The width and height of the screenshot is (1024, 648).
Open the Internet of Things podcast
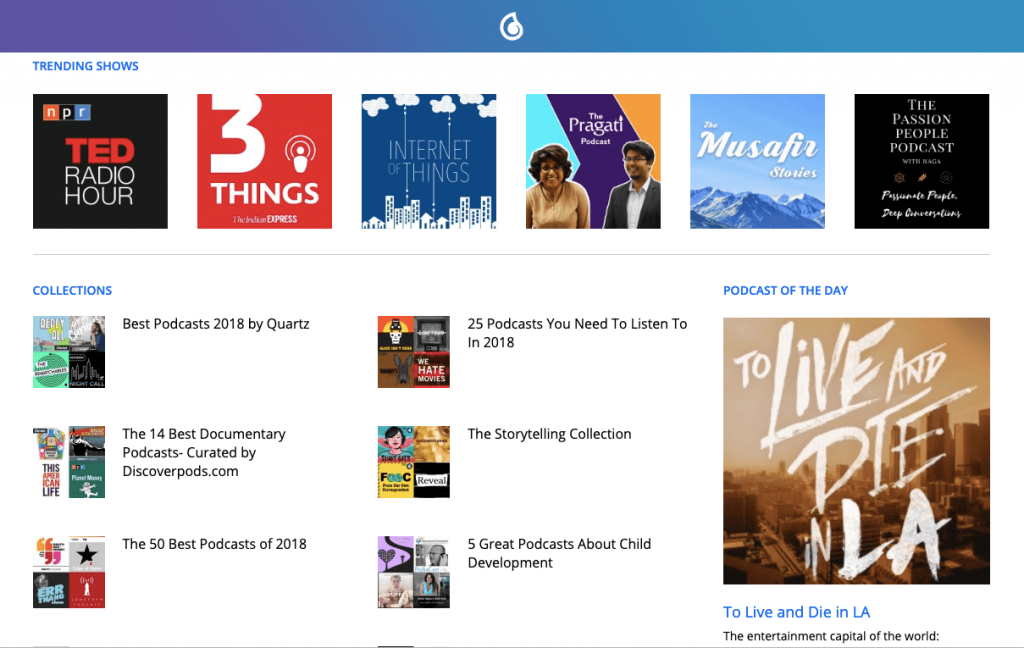tap(429, 161)
